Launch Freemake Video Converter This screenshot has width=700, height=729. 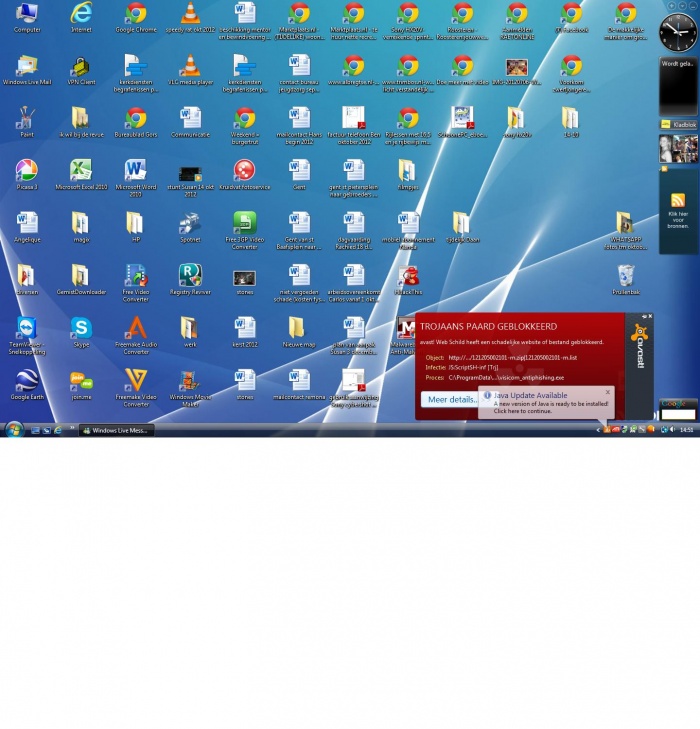coord(136,388)
